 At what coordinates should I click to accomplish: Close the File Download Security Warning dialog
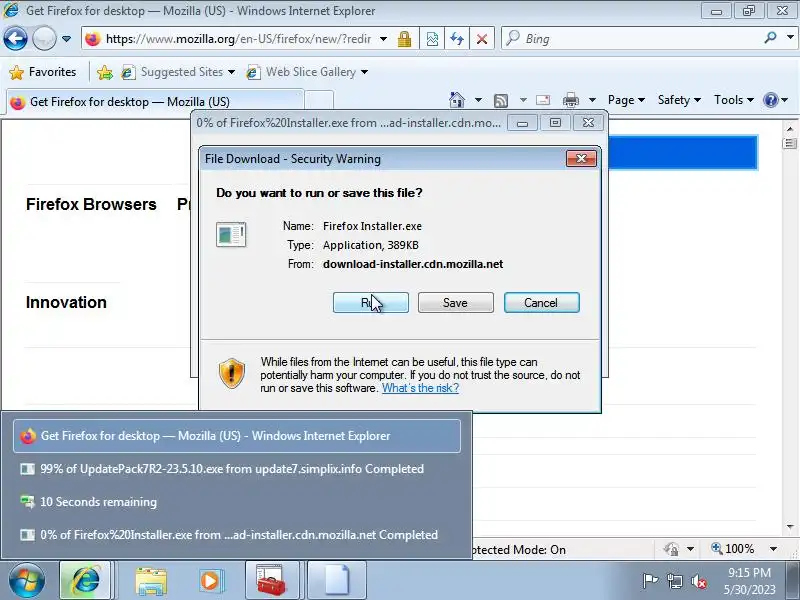pos(581,159)
